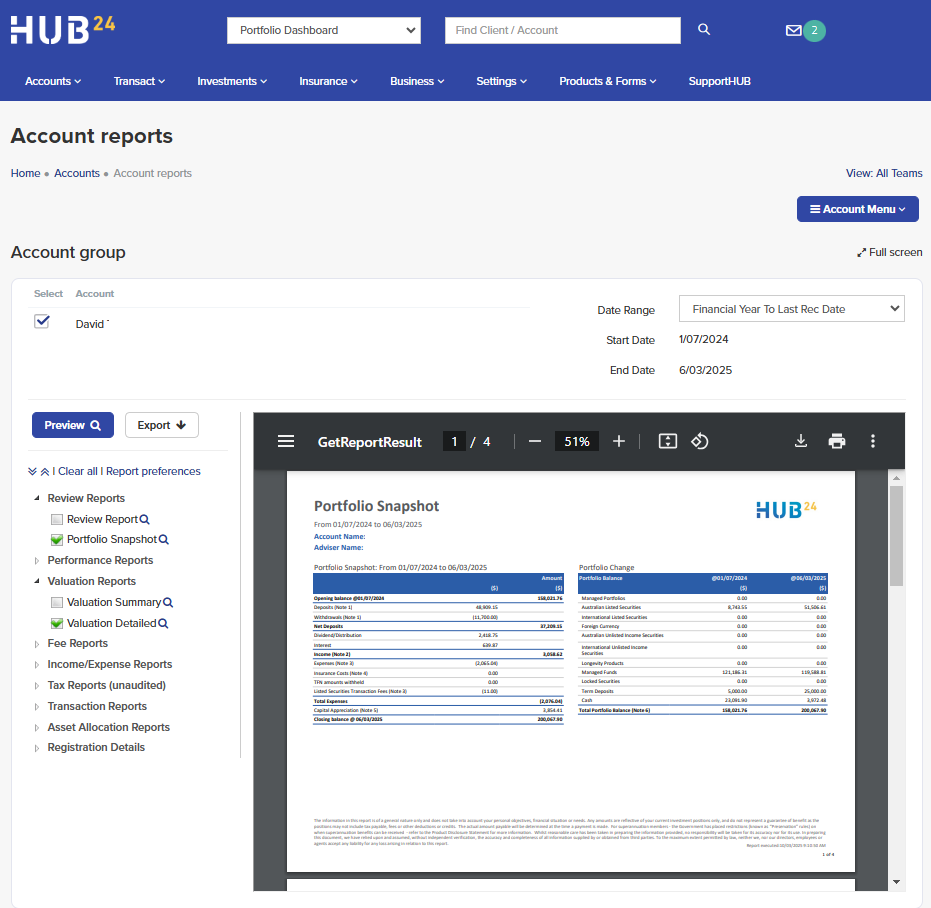This screenshot has width=931, height=908.
Task: Rotate the PDF document counterclockwise
Action: [x=699, y=441]
